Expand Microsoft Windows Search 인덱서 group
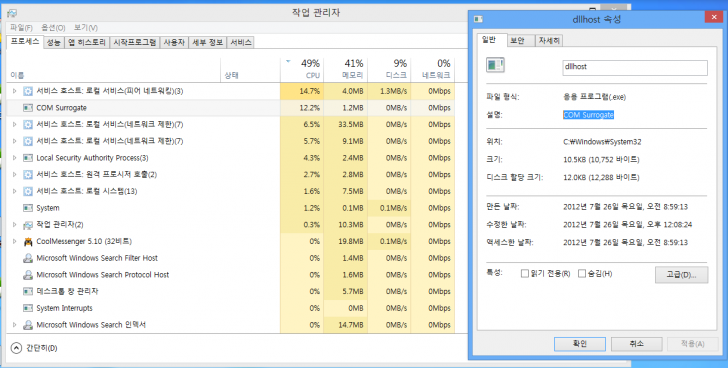 [14, 325]
